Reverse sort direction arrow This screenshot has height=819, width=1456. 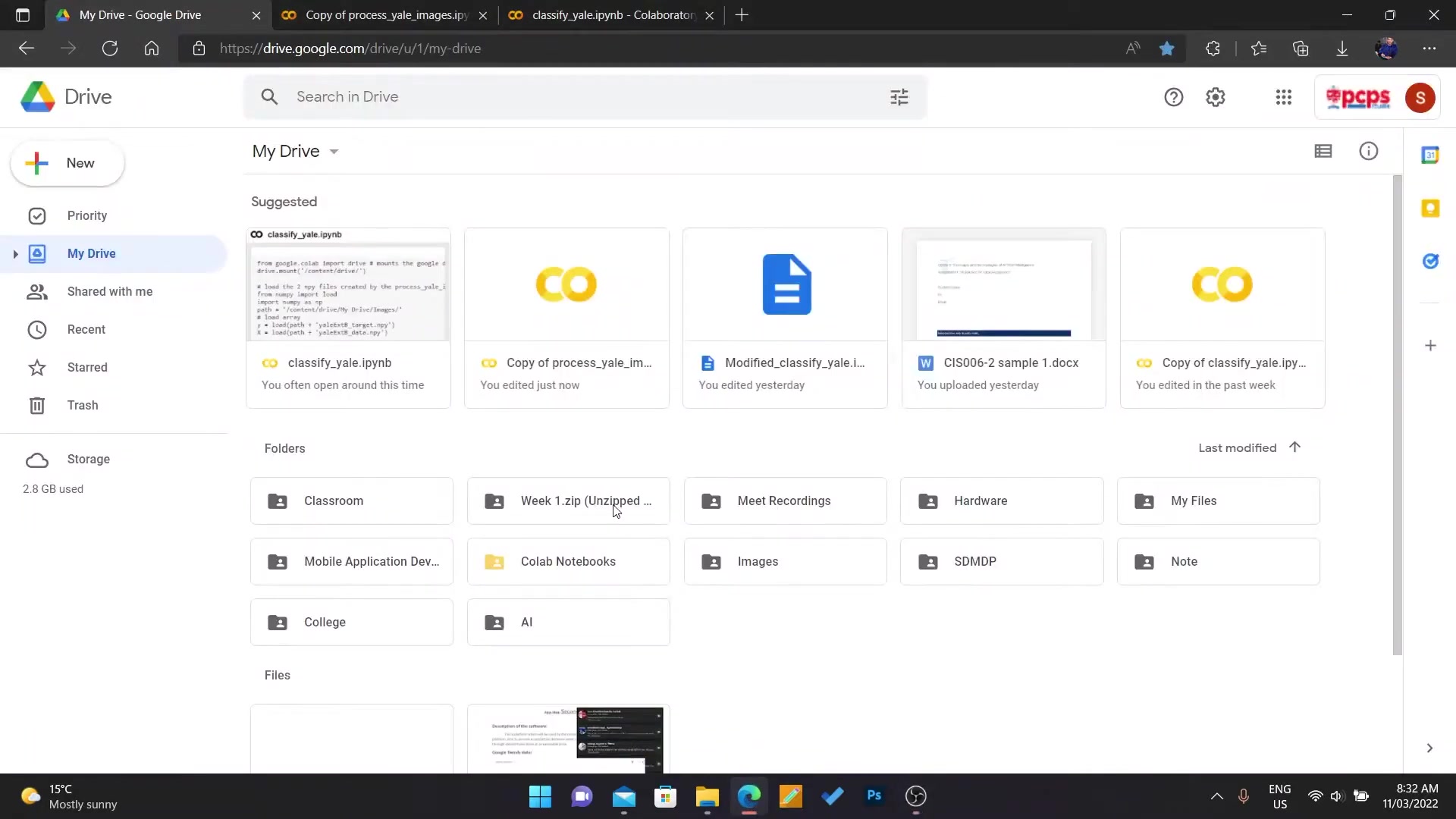(x=1294, y=447)
